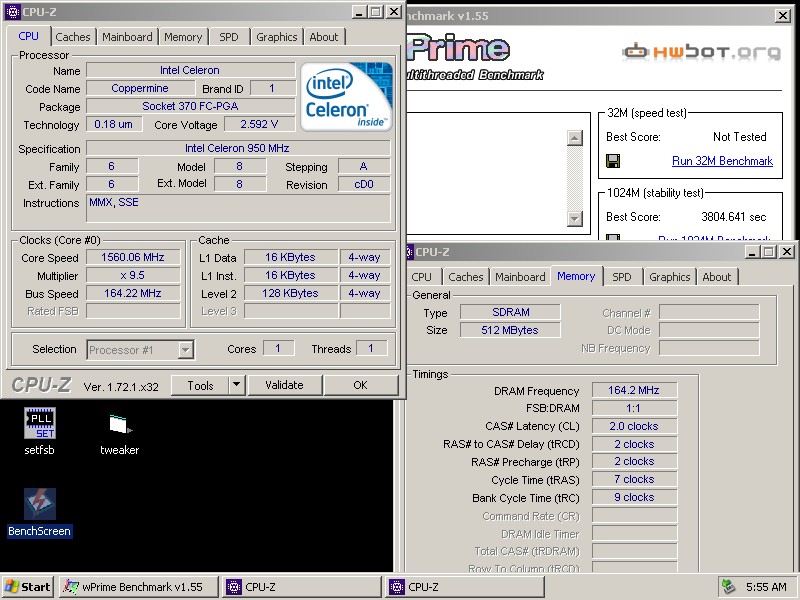Click Run 32M Benchmark link
This screenshot has width=800, height=600.
coord(722,161)
